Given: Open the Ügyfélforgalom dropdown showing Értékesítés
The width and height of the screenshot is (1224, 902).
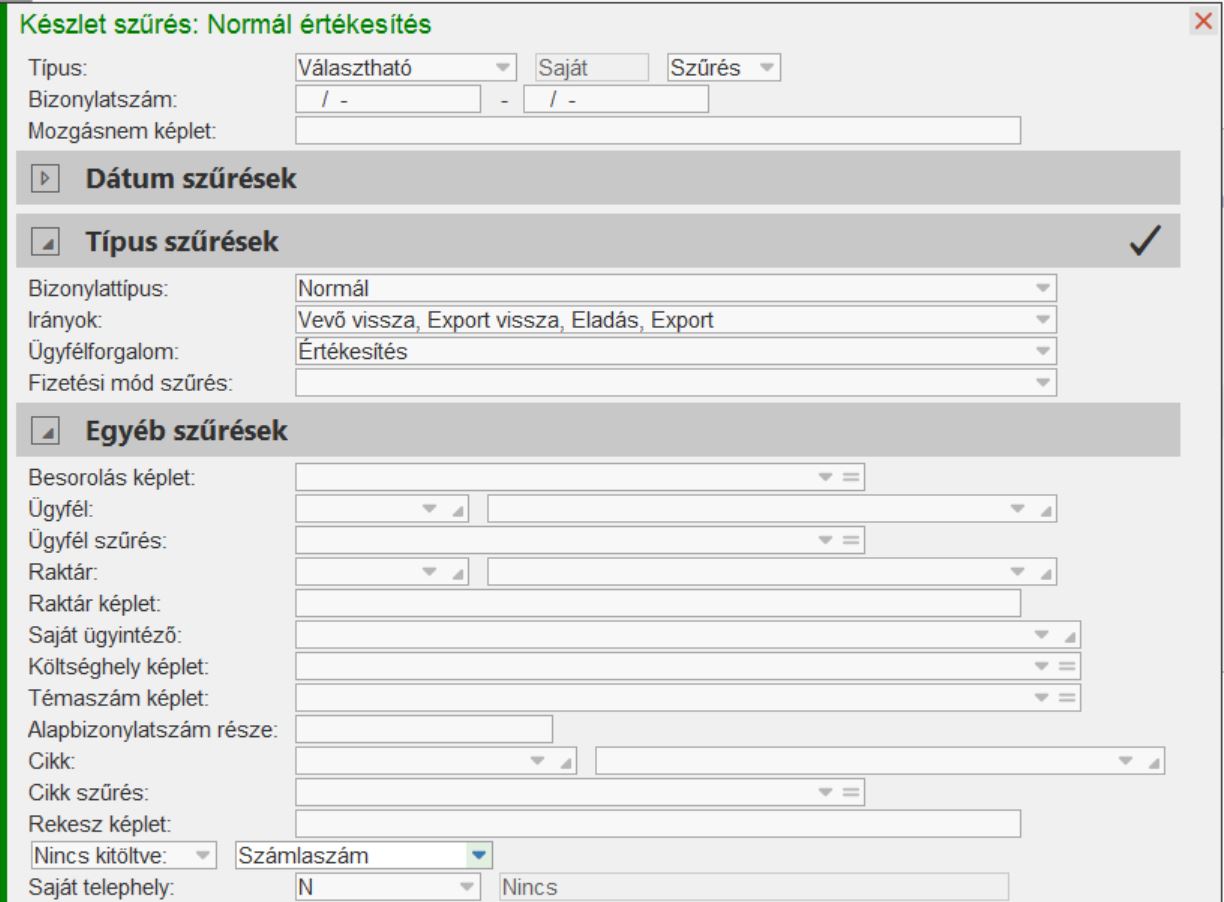Looking at the screenshot, I should pos(1044,351).
